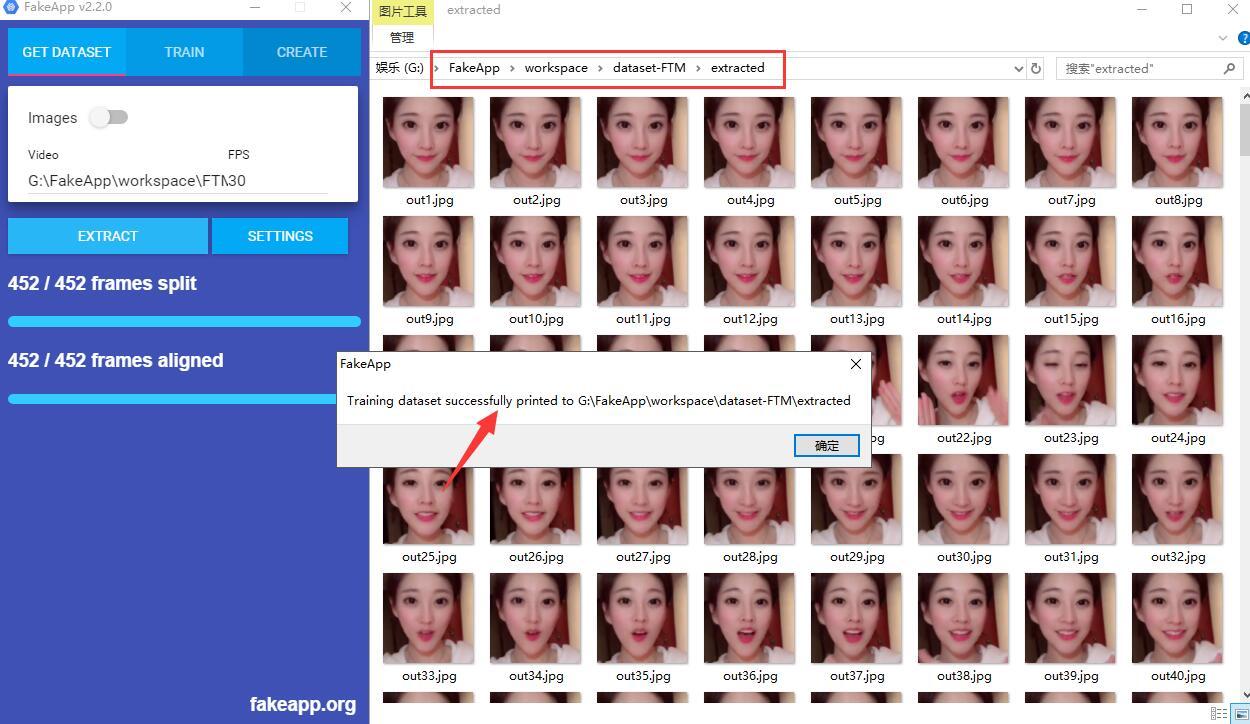Open the CREATE tab
1250x724 pixels.
[301, 52]
